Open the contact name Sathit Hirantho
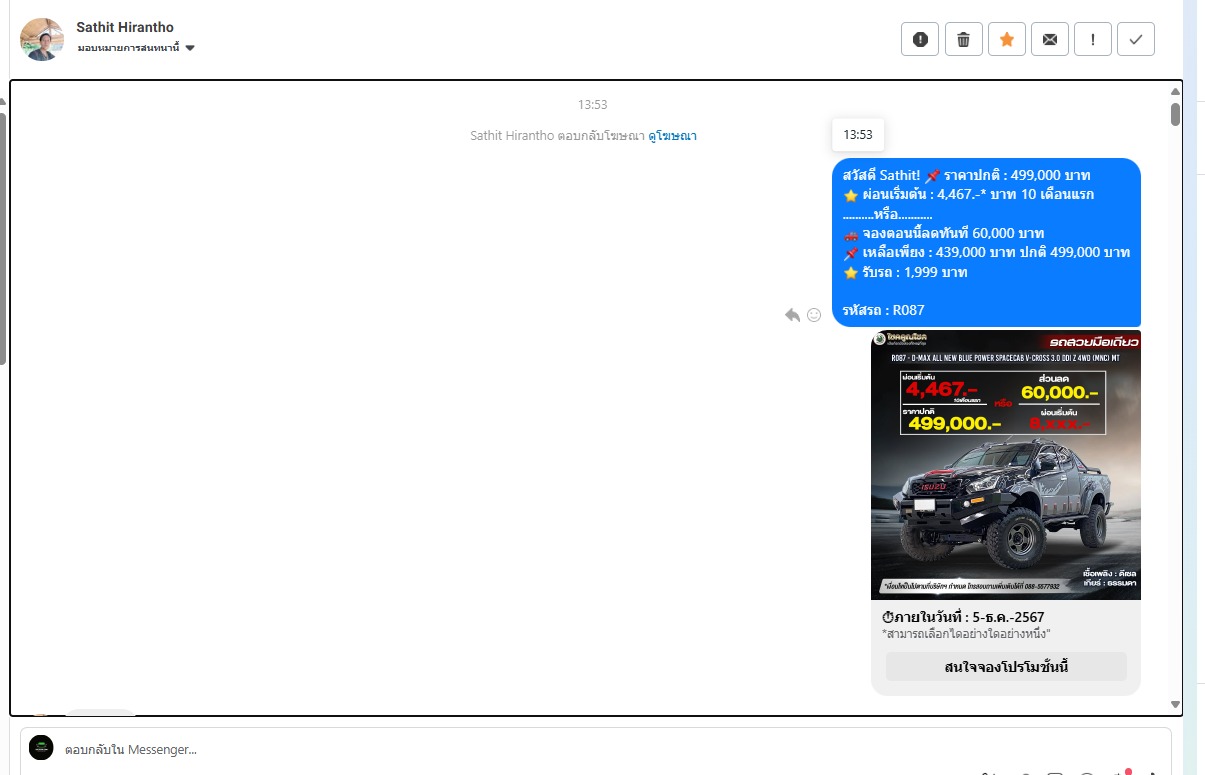Viewport: 1205px width, 775px height. [125, 27]
